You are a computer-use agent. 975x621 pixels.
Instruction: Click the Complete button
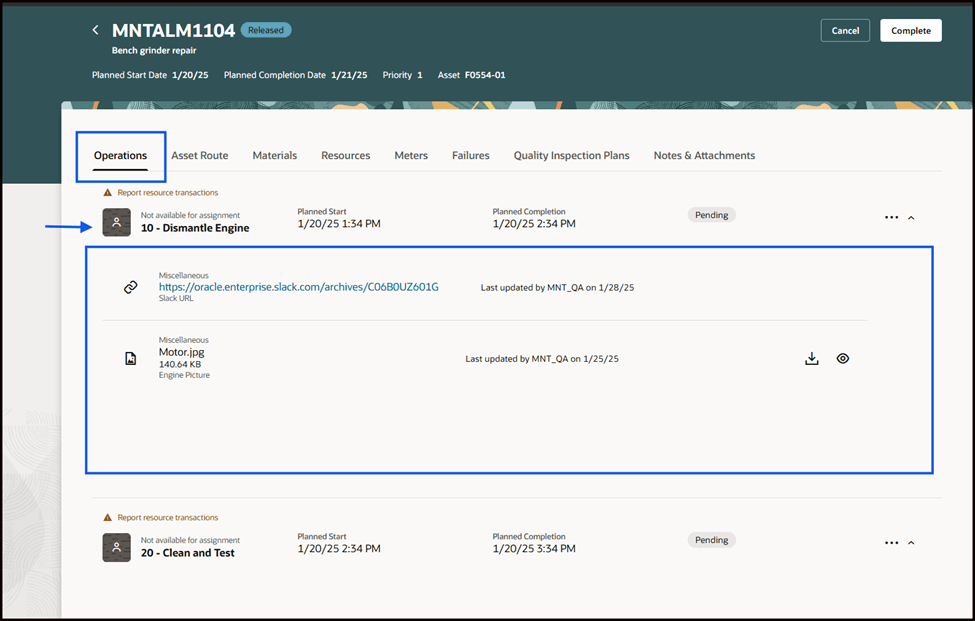point(910,30)
